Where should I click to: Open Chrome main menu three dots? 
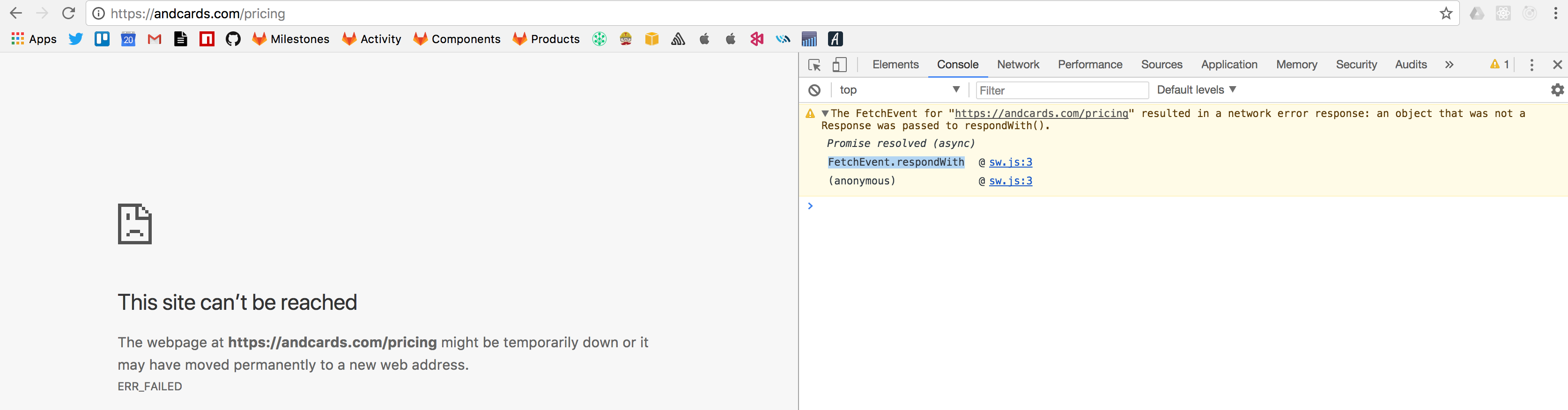[1555, 14]
